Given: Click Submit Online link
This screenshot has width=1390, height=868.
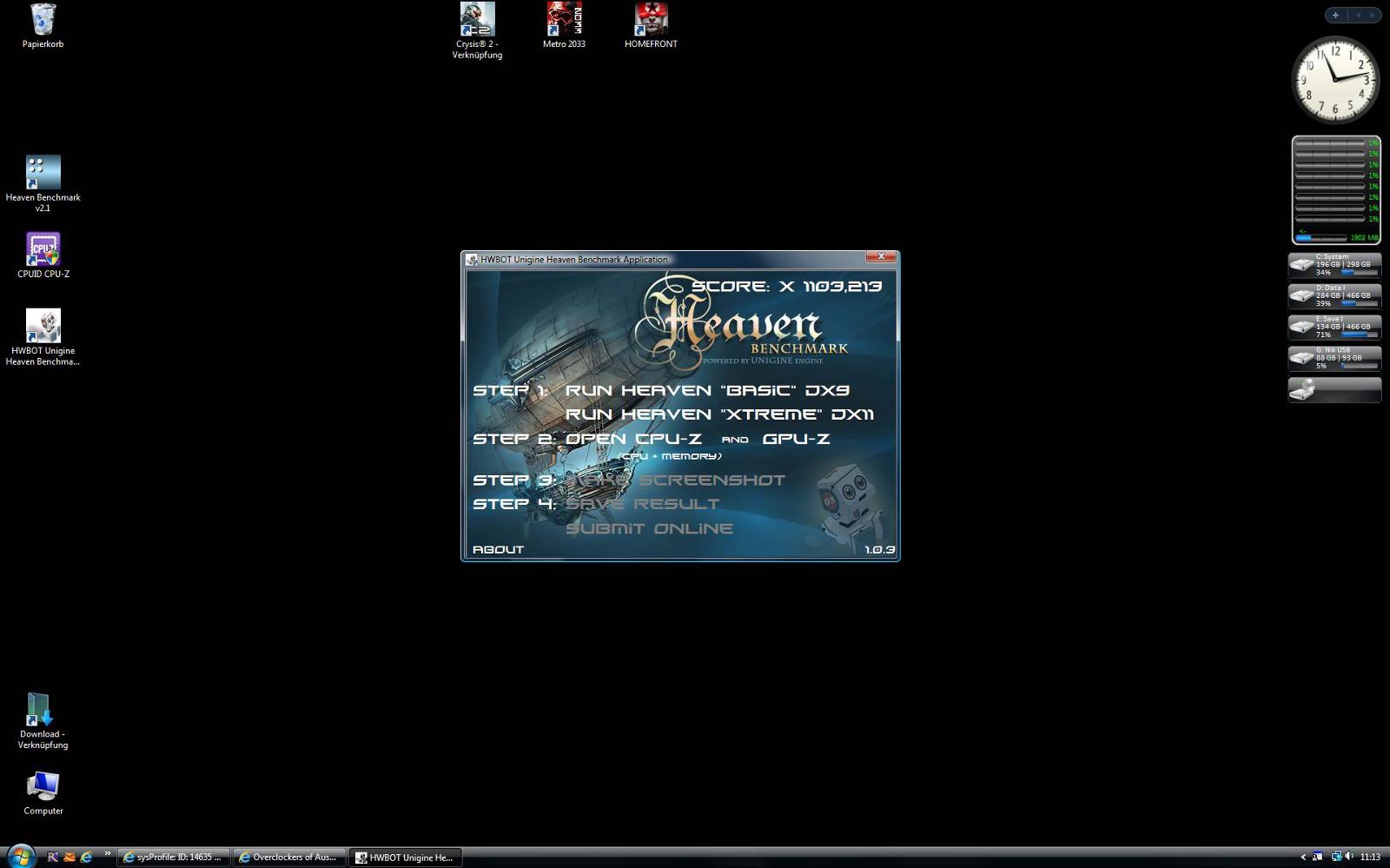Looking at the screenshot, I should pyautogui.click(x=649, y=528).
